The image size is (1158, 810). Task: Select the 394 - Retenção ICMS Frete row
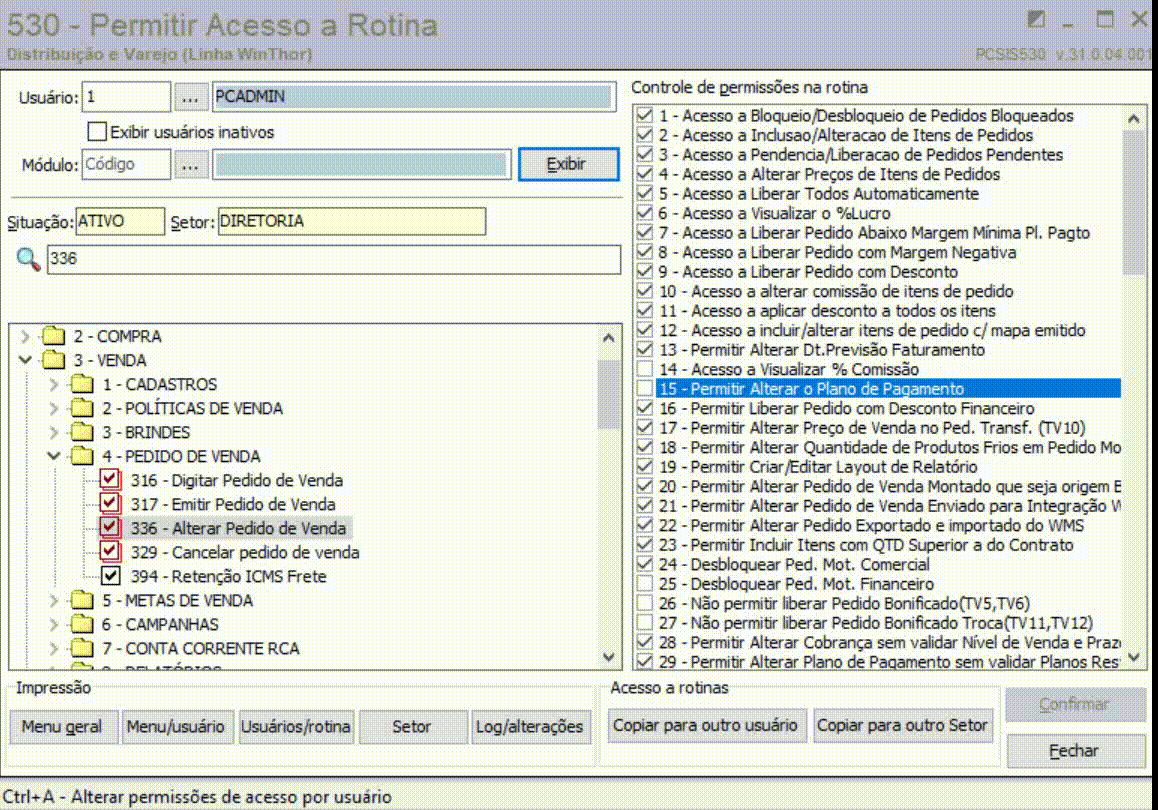pos(228,576)
